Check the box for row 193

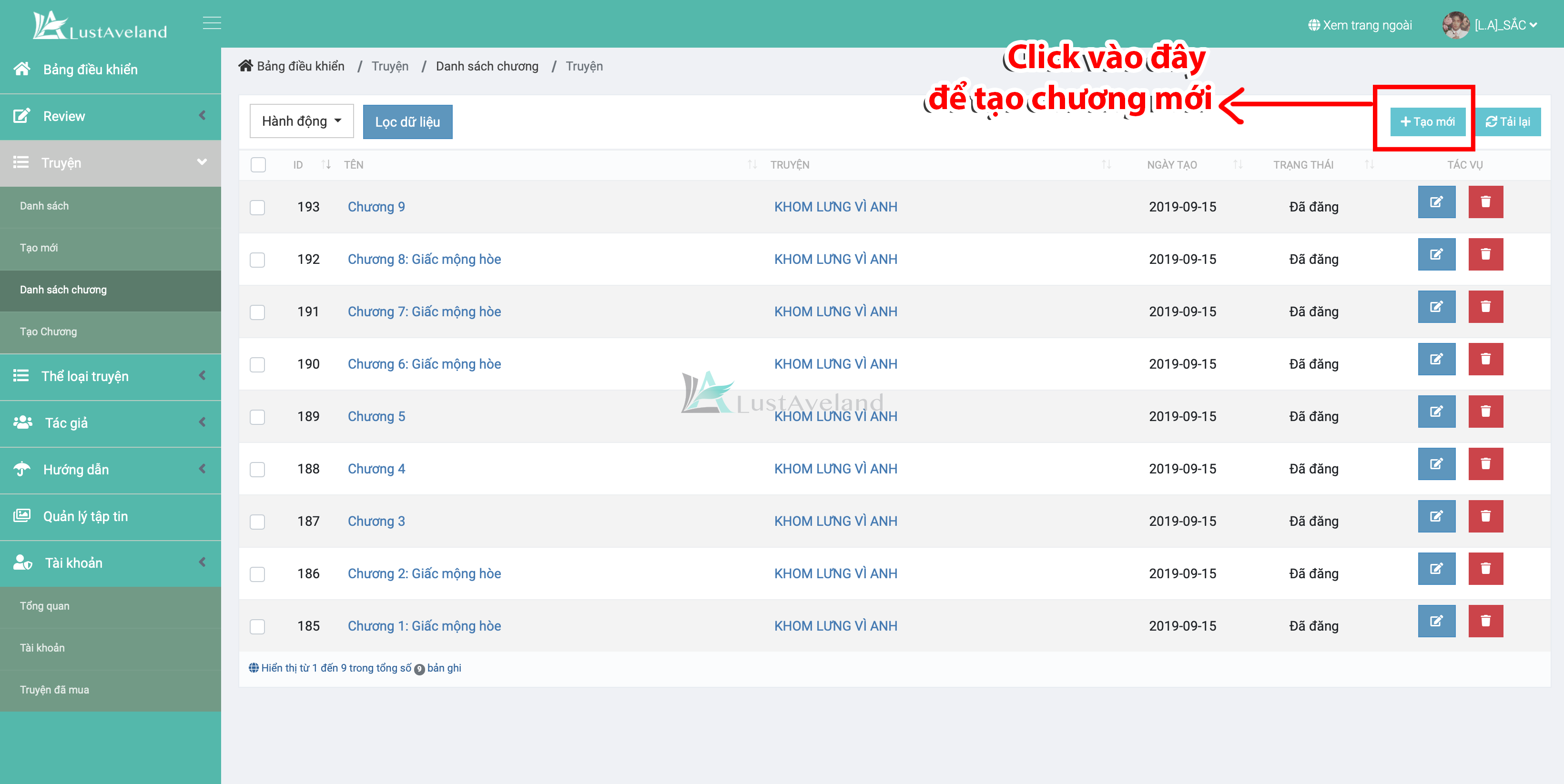tap(257, 208)
